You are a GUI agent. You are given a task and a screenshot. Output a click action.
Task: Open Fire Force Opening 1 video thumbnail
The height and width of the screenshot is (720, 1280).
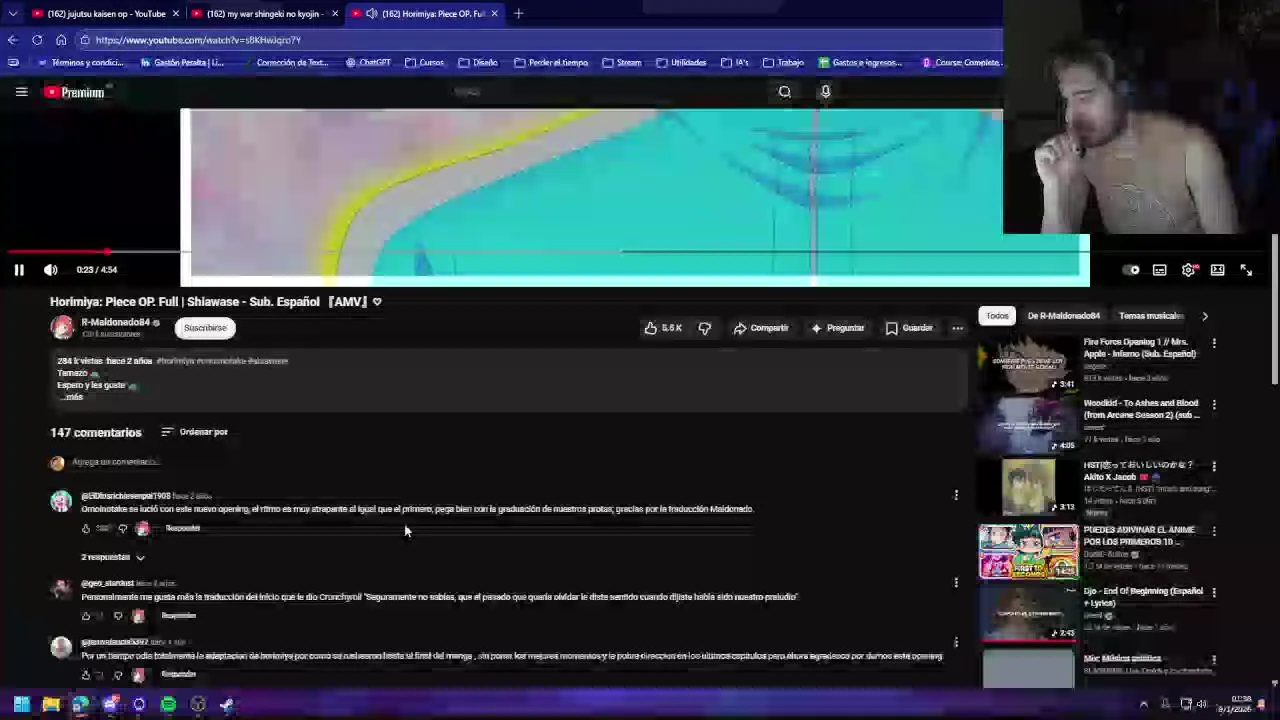click(x=1028, y=364)
